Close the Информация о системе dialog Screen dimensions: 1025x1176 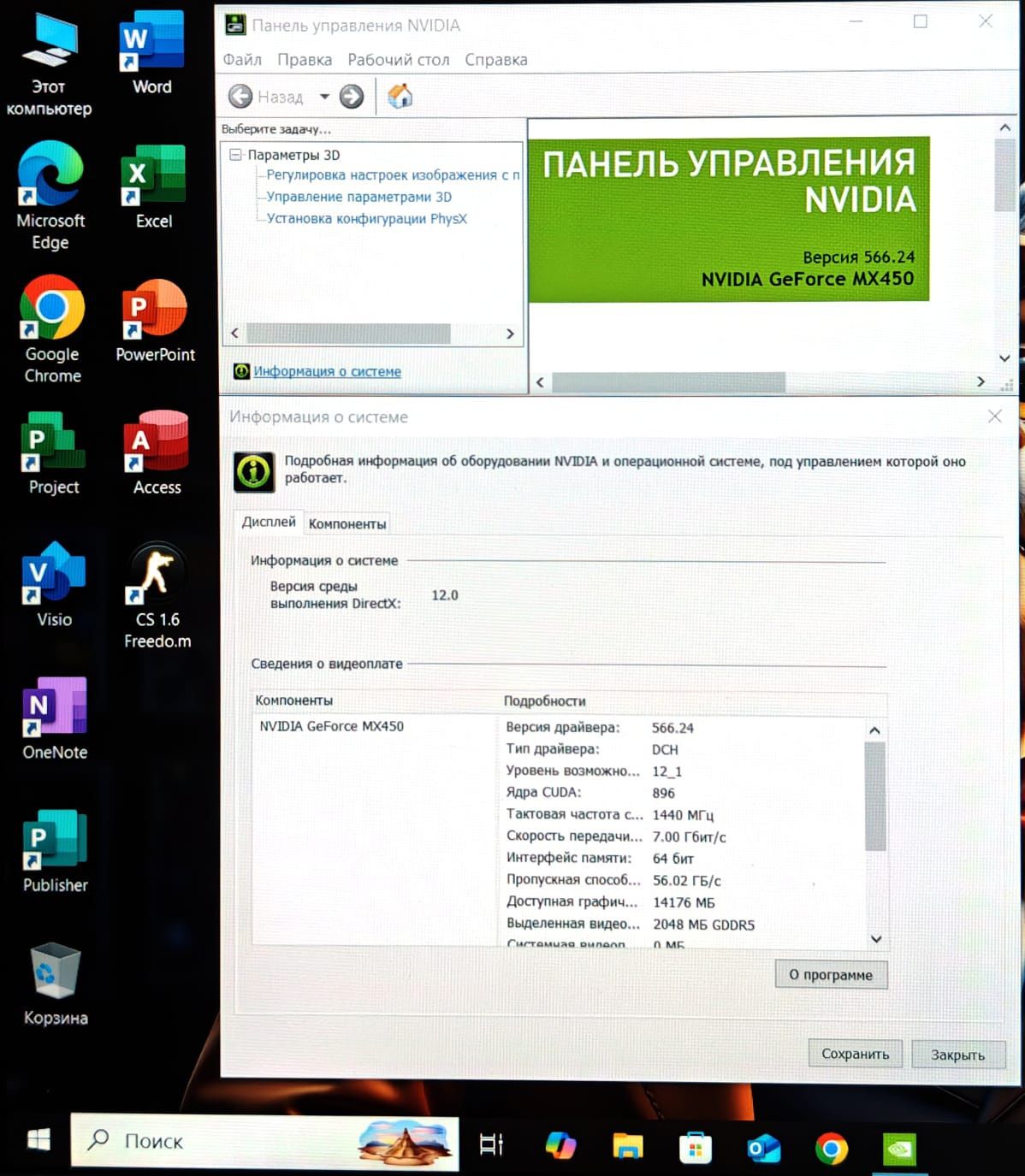[x=994, y=417]
